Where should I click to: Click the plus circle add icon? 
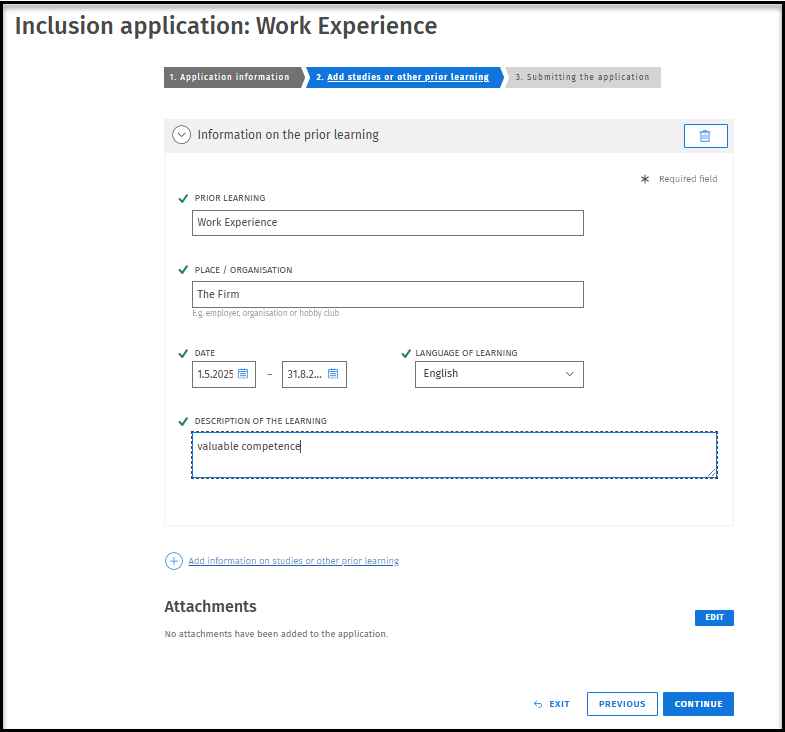(x=174, y=561)
